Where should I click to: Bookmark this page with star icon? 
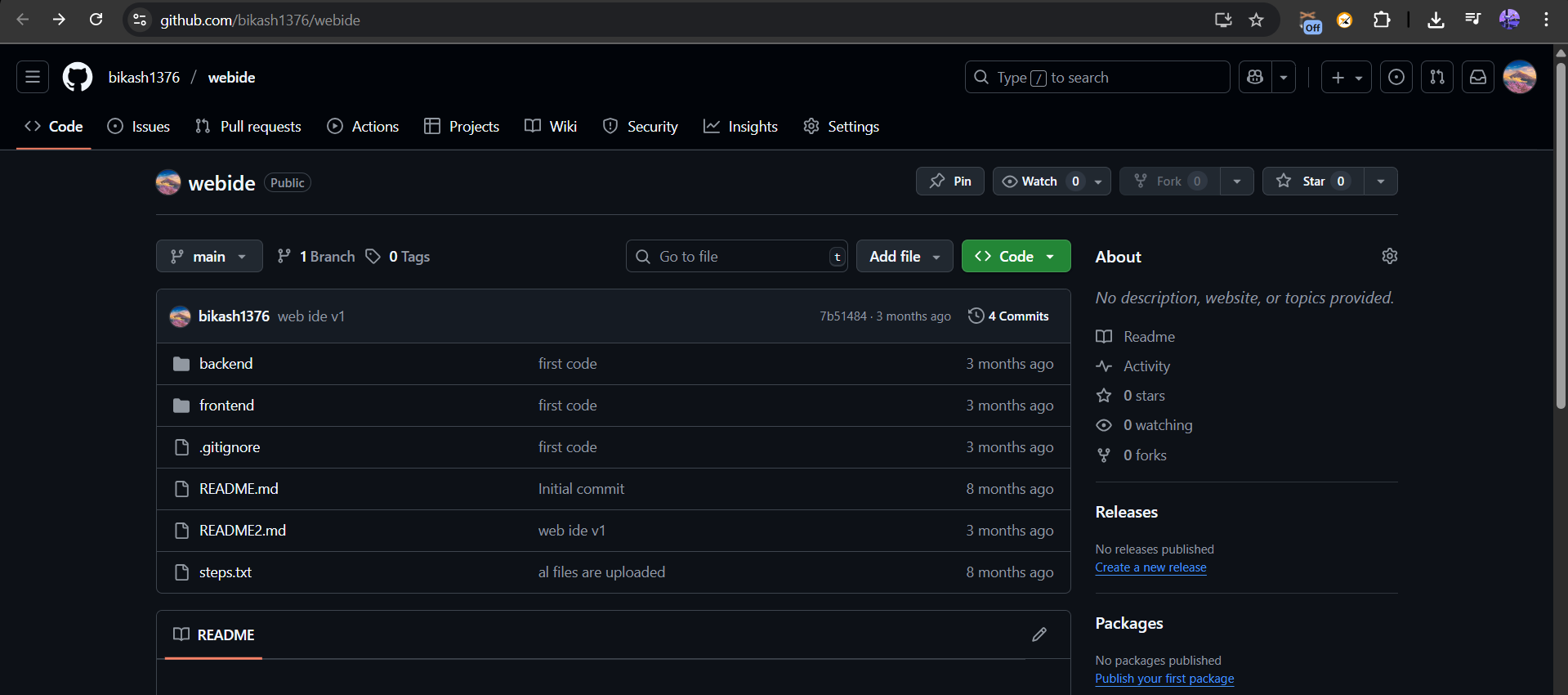coord(1256,20)
